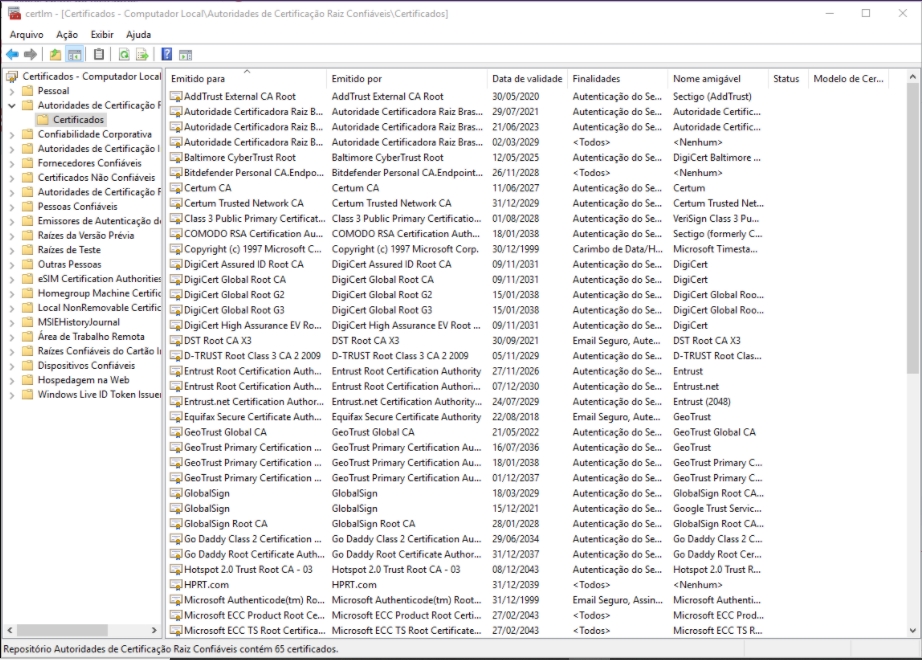Click the Help question mark icon
The height and width of the screenshot is (660, 922).
click(167, 55)
